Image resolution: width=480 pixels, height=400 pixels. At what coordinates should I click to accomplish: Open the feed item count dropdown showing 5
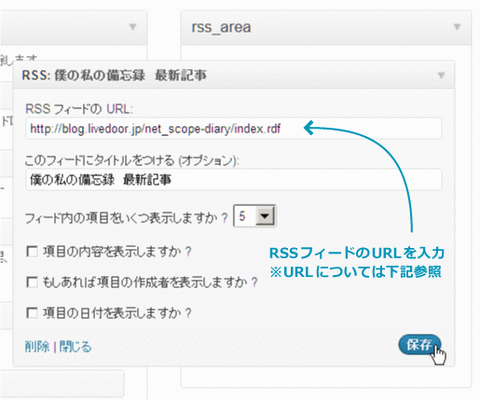click(255, 216)
